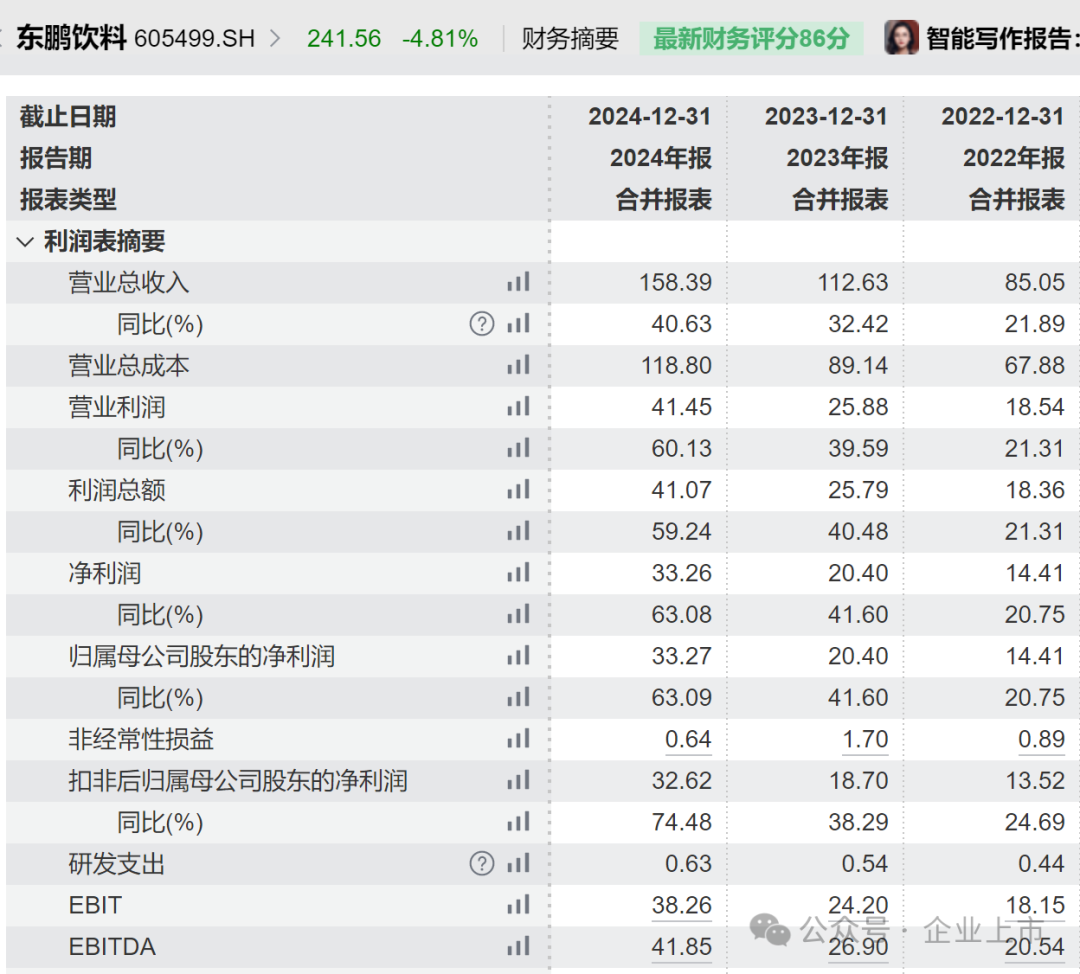
Task: Open chart icon for 同比 under 归属母公司股东的净利润
Action: 518,697
